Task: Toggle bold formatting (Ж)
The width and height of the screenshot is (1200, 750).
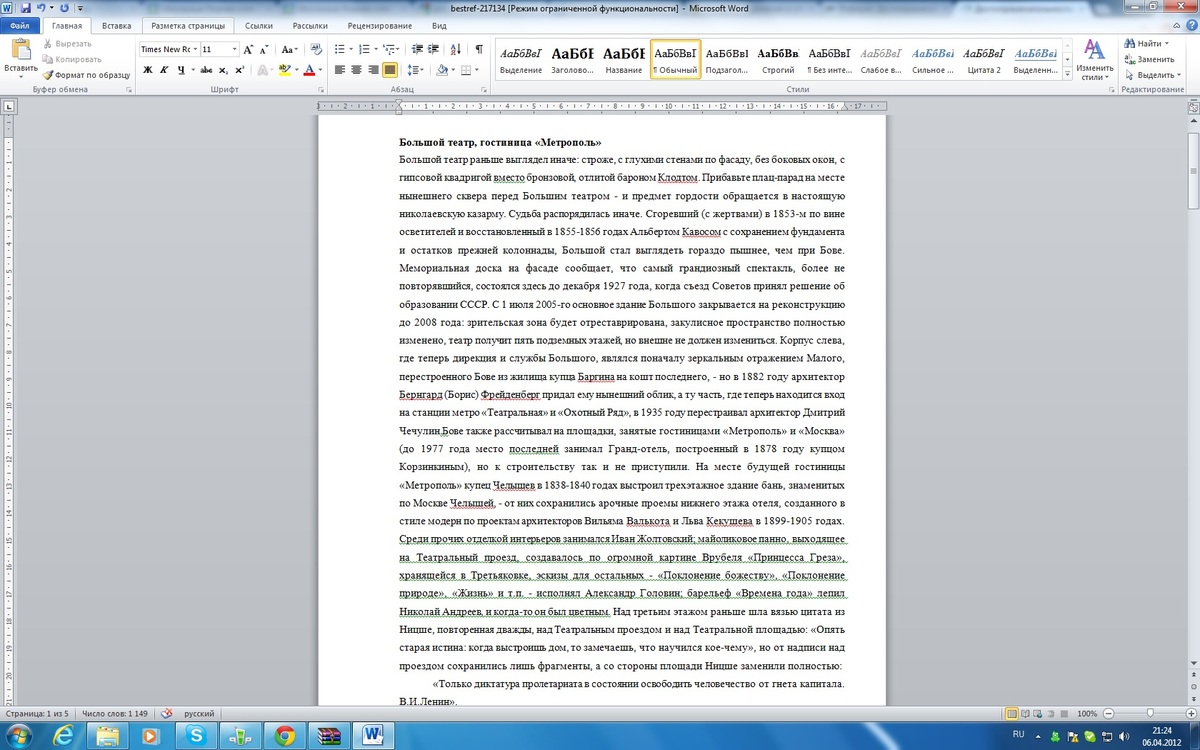Action: pos(148,70)
